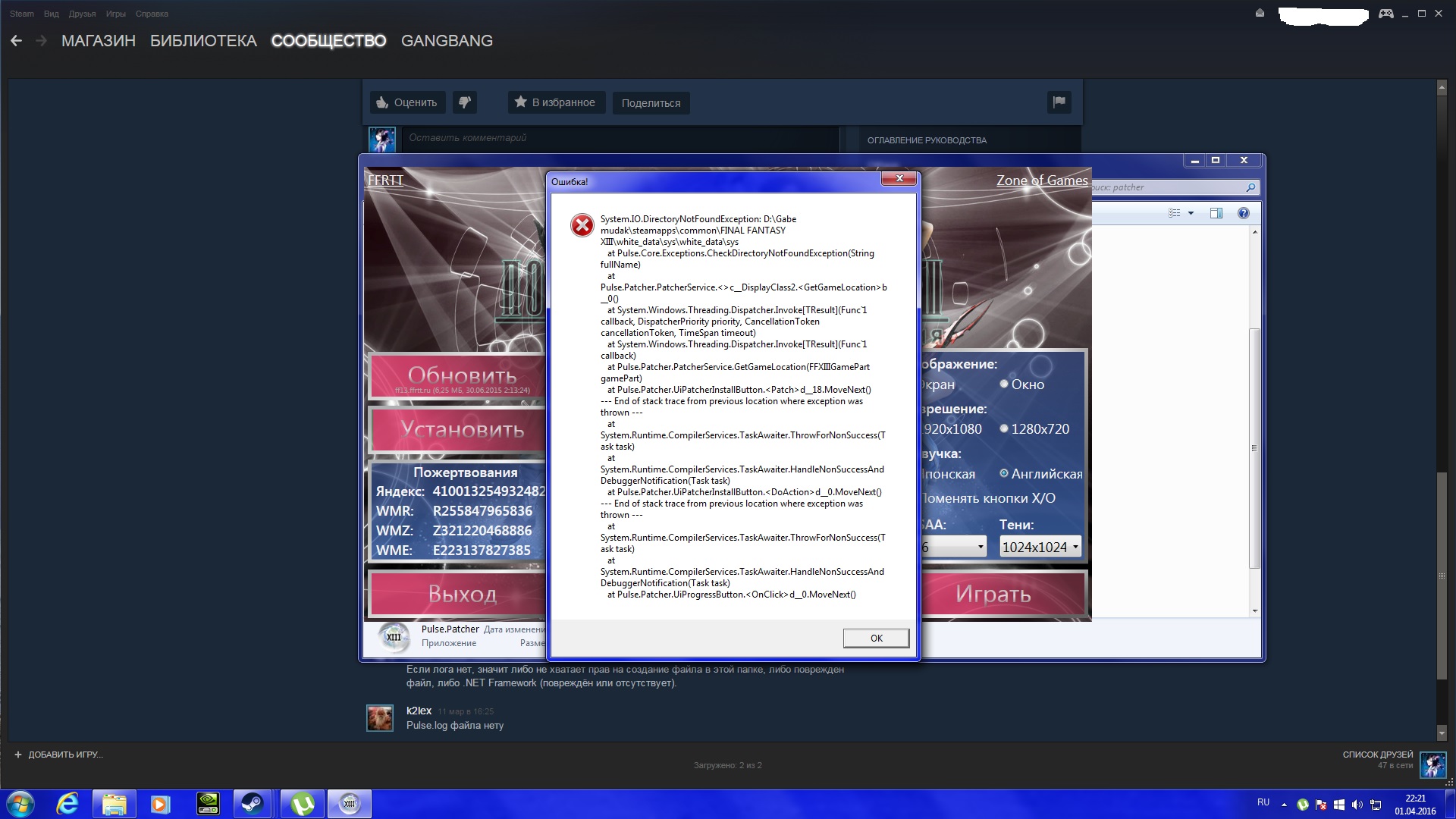Click the Играть button in the patcher
The width and height of the screenshot is (1456, 819).
pyautogui.click(x=1003, y=594)
